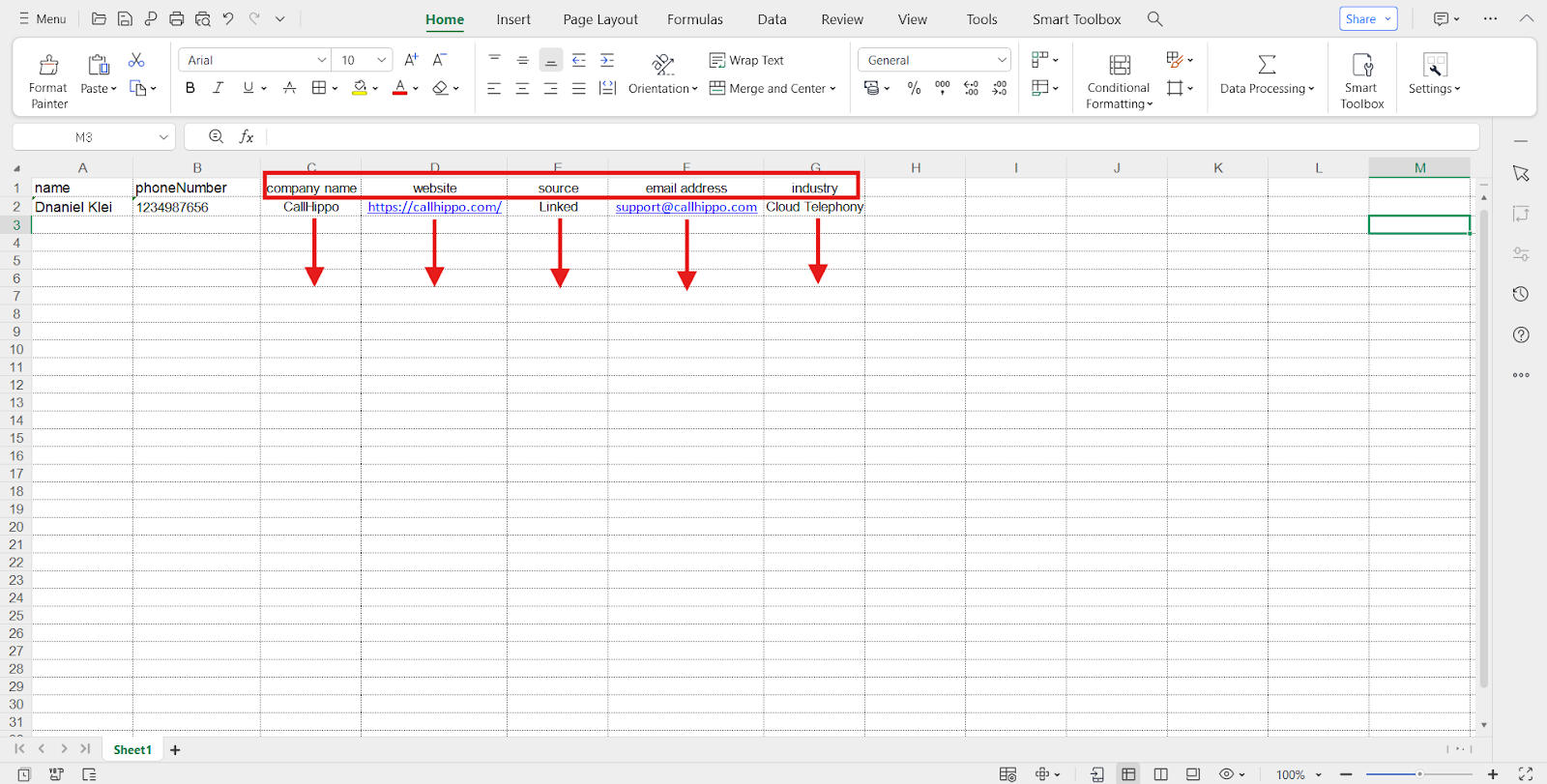Apply the comma style 000 icon
Image resolution: width=1547 pixels, height=784 pixels.
(x=943, y=88)
